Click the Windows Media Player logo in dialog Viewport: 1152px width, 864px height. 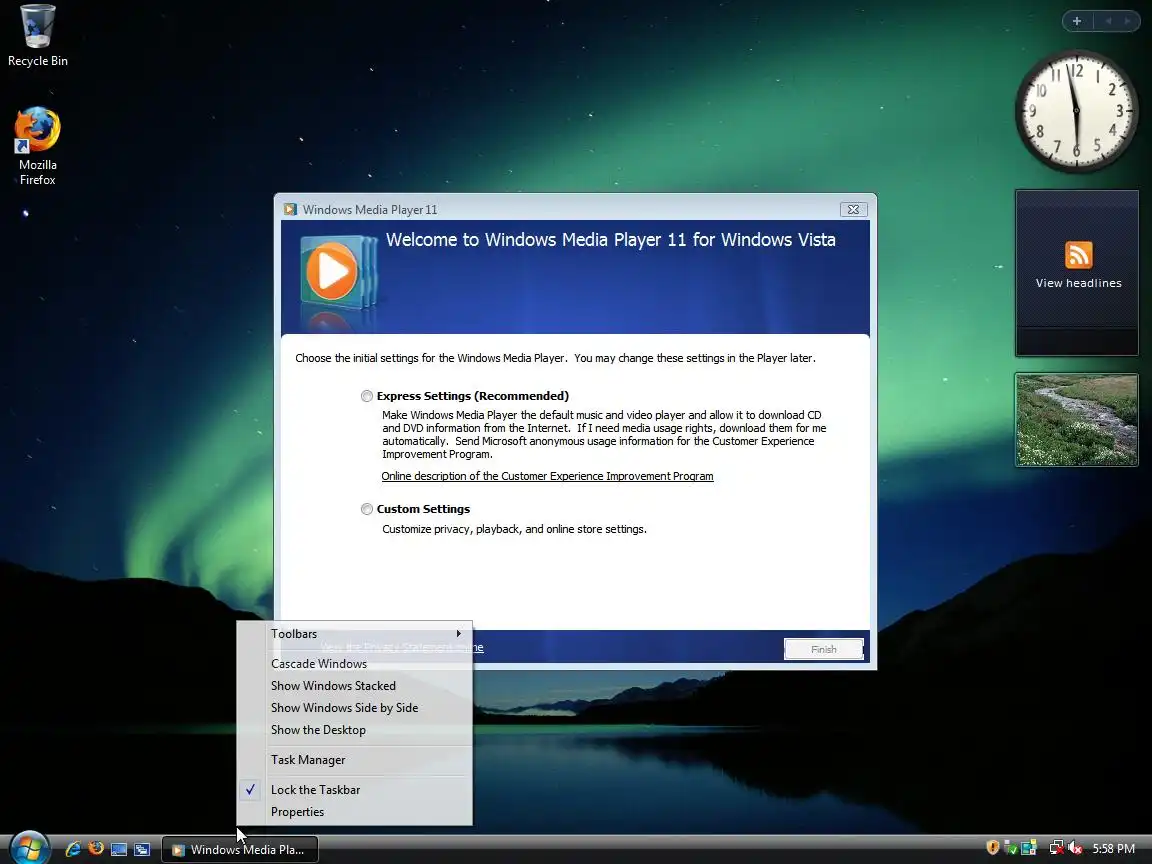pos(337,273)
